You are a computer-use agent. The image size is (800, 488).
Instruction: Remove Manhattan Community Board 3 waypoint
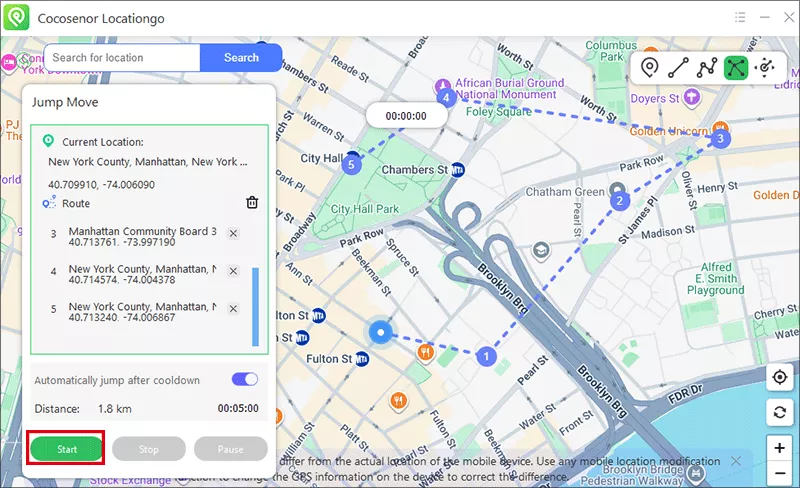(233, 233)
